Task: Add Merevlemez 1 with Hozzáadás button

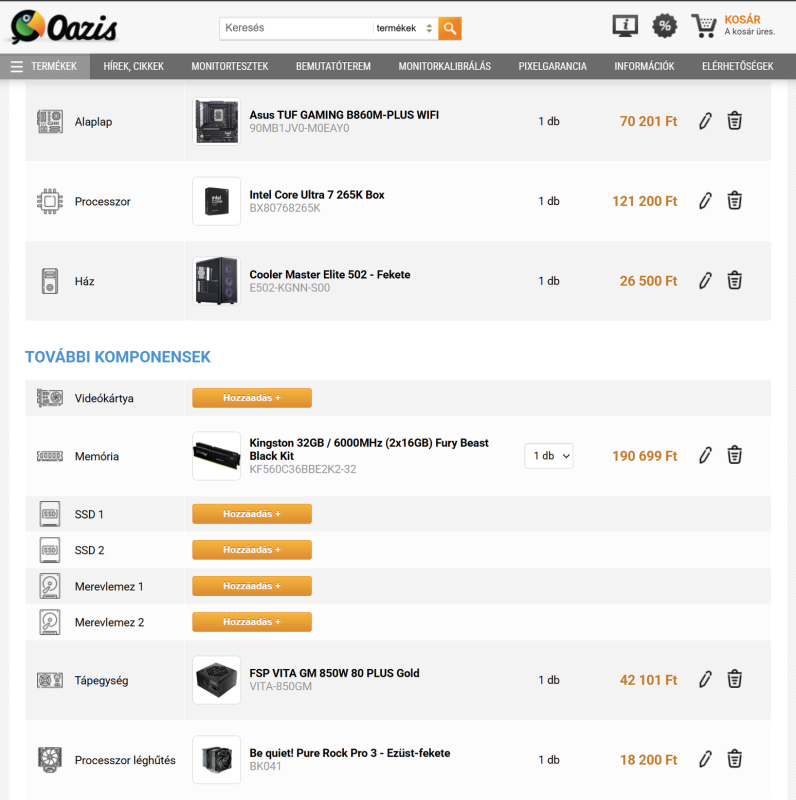Action: [252, 586]
